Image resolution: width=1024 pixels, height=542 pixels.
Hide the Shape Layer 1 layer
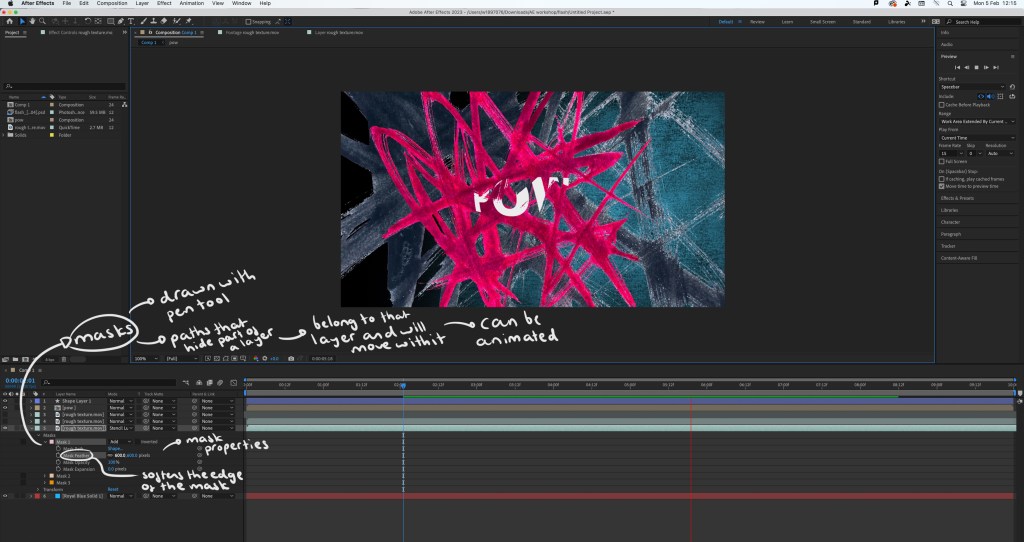pyautogui.click(x=6, y=400)
